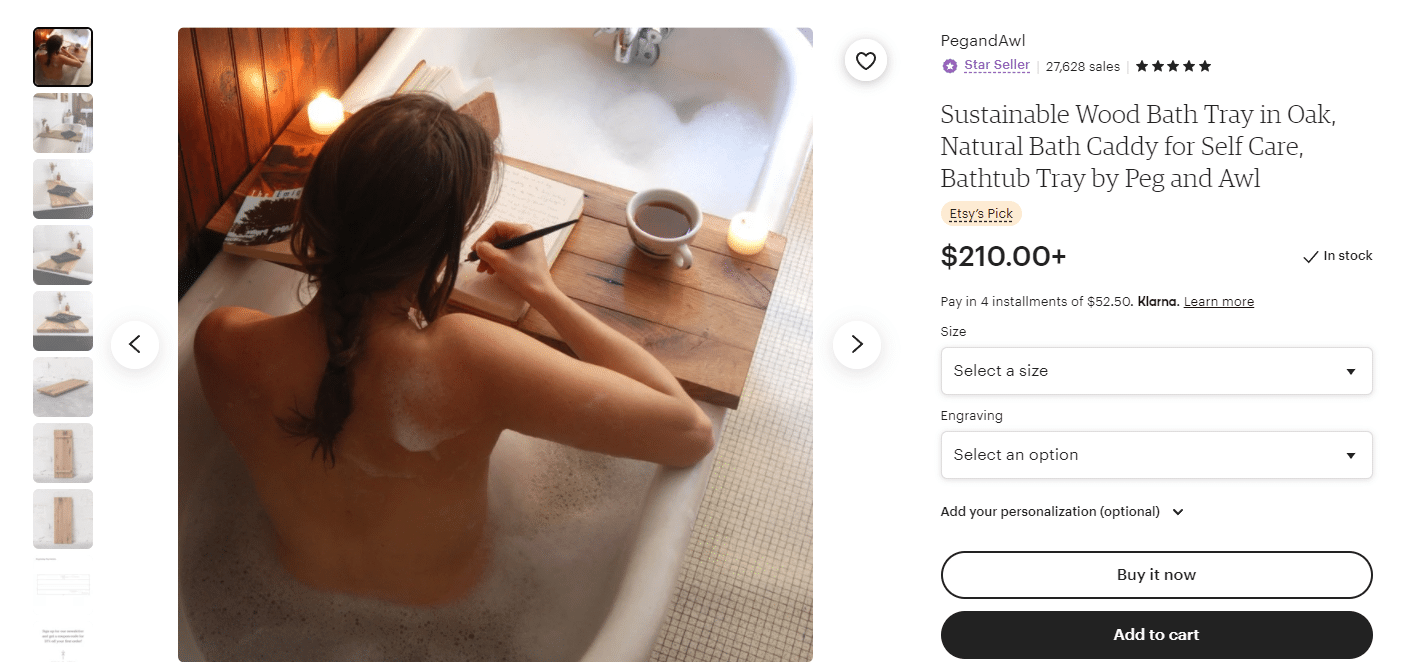Click the purple Star Seller badge icon

(950, 66)
